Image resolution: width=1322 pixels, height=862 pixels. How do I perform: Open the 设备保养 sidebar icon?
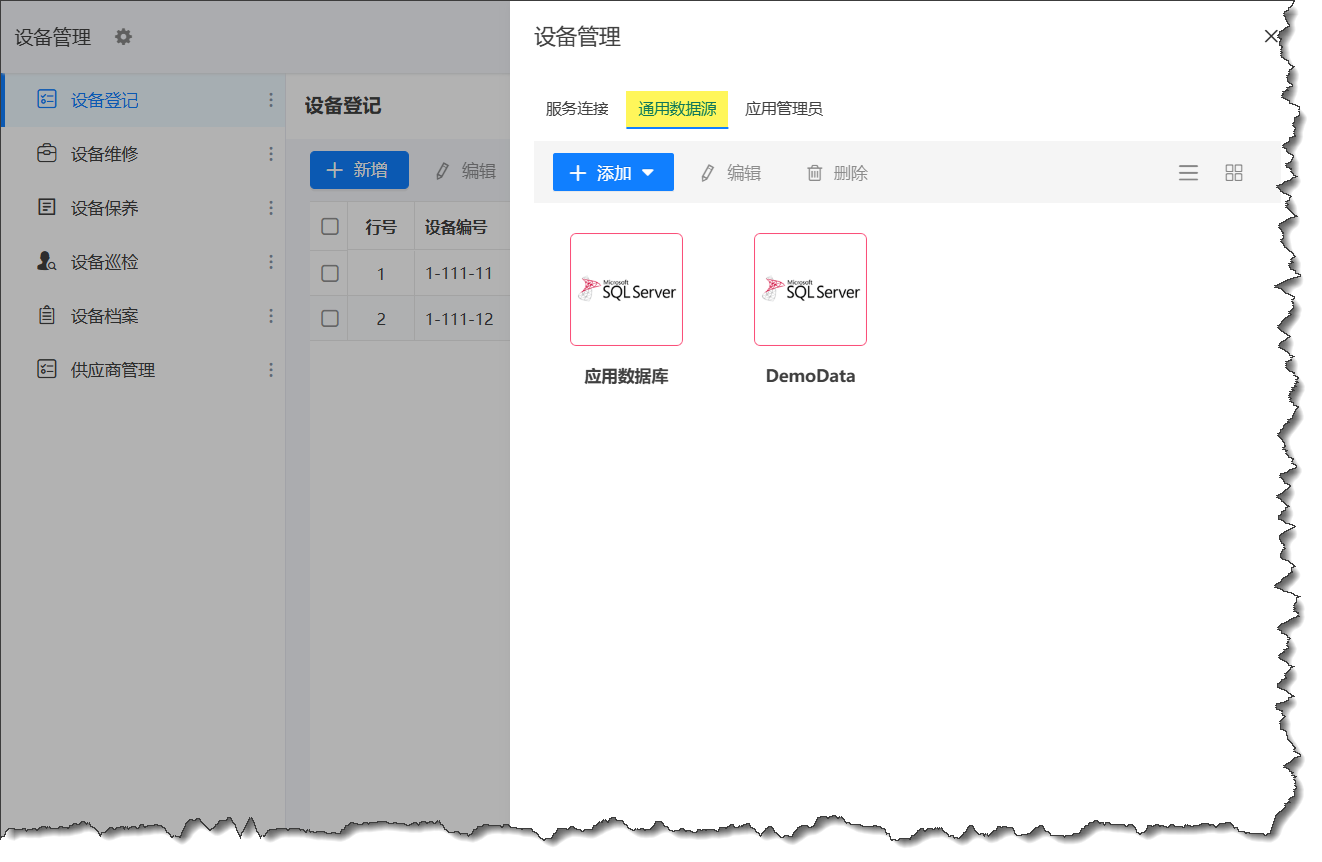click(x=46, y=208)
